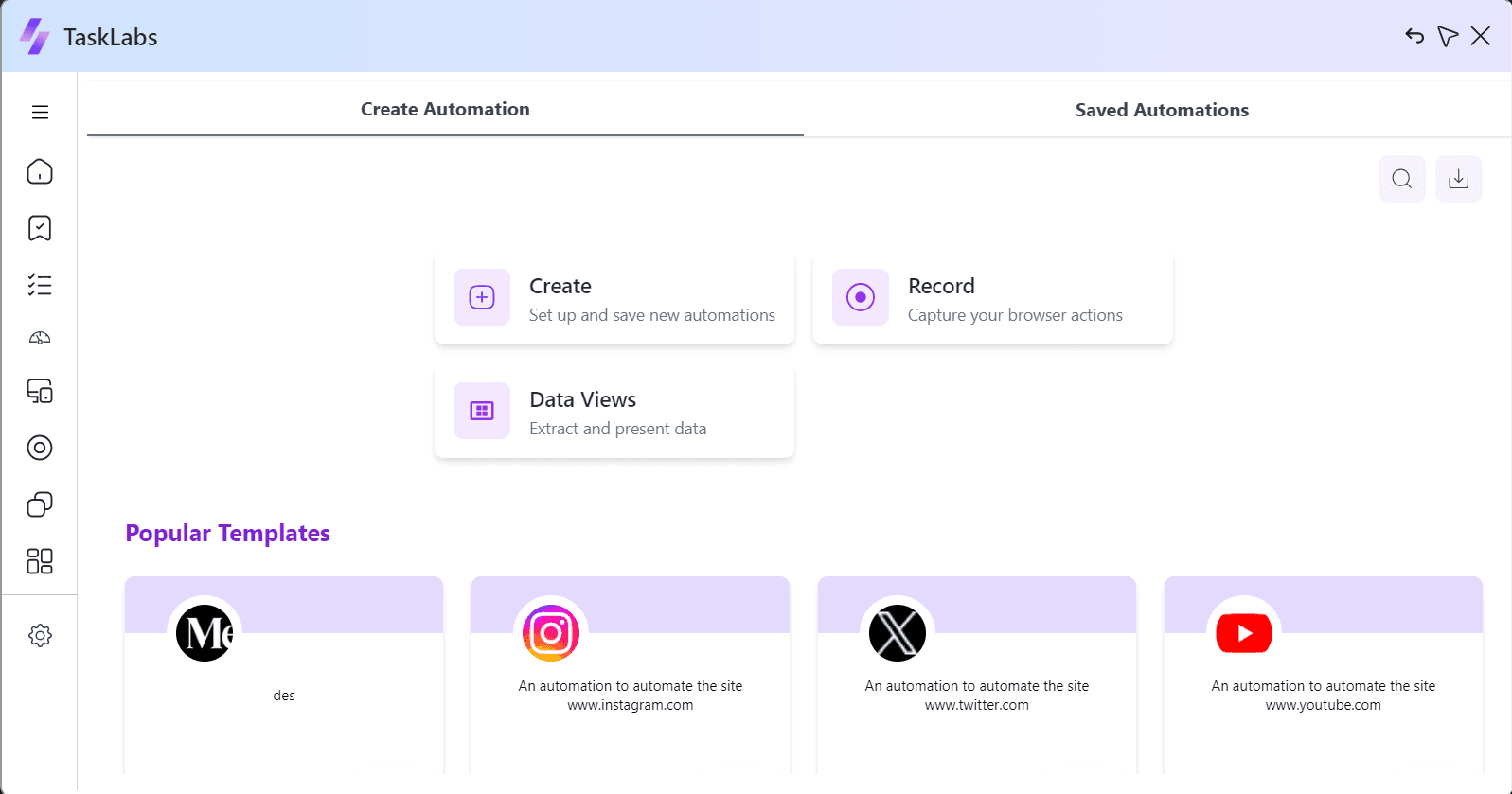The width and height of the screenshot is (1512, 794).
Task: Open the devices monitor sidebar icon
Action: [x=40, y=391]
